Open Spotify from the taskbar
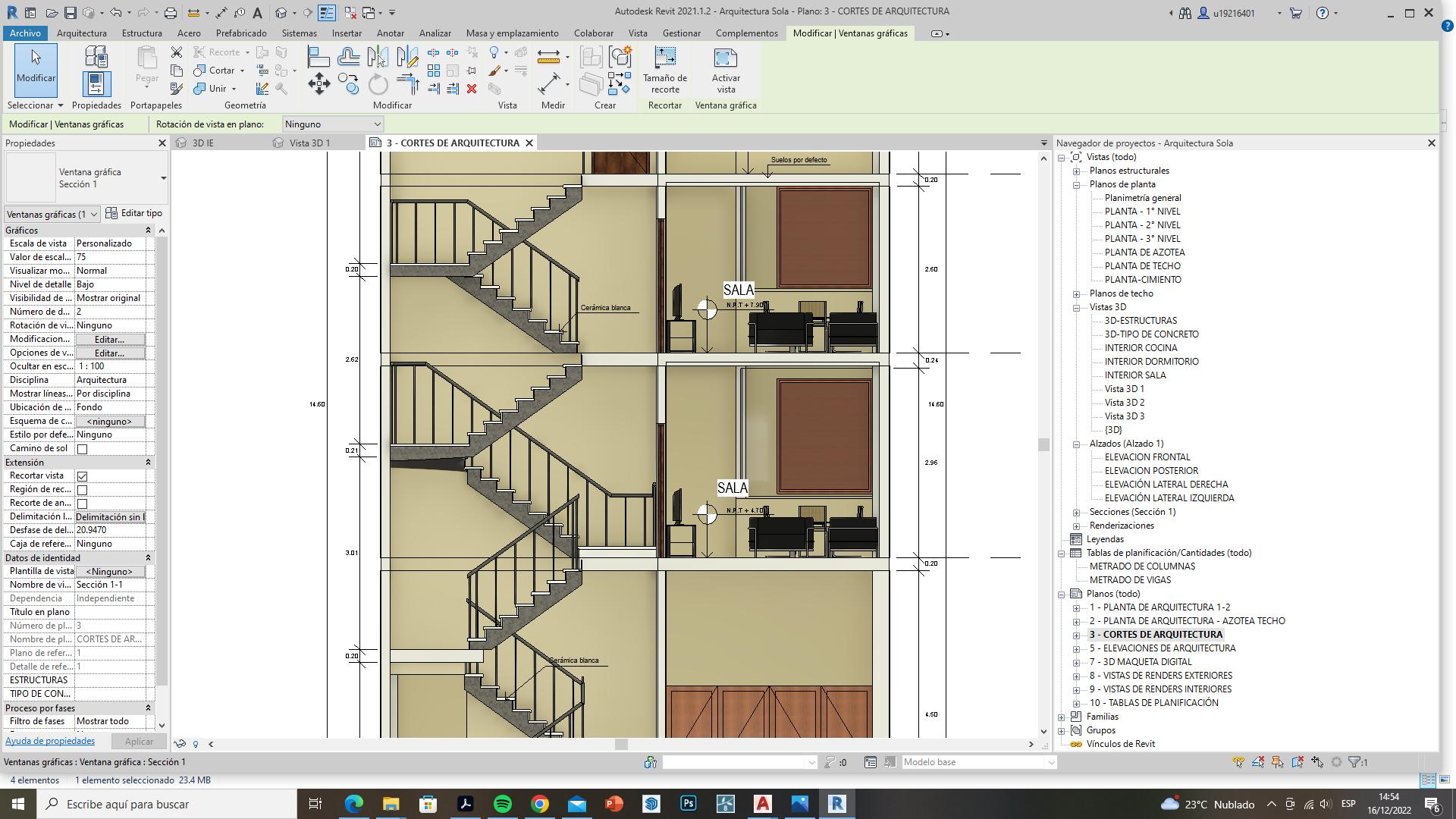Screen dimensions: 1456x819 [503, 804]
